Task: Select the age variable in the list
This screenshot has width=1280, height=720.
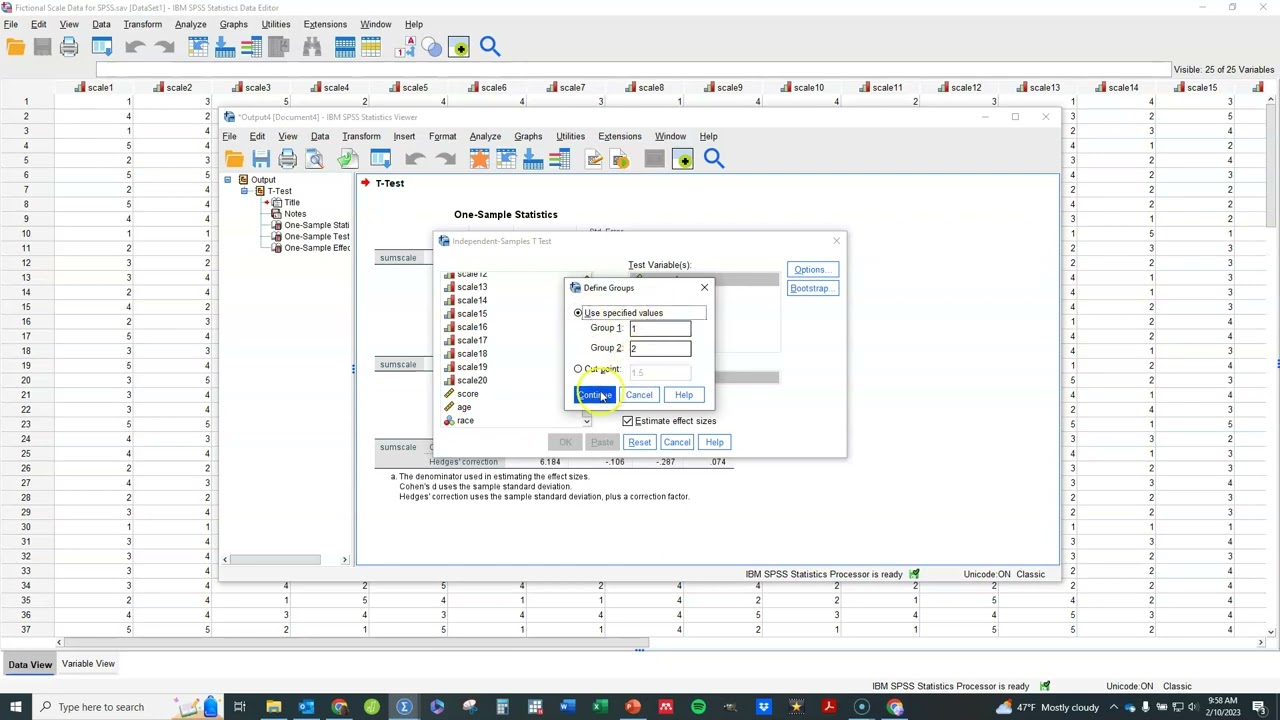Action: coord(464,407)
